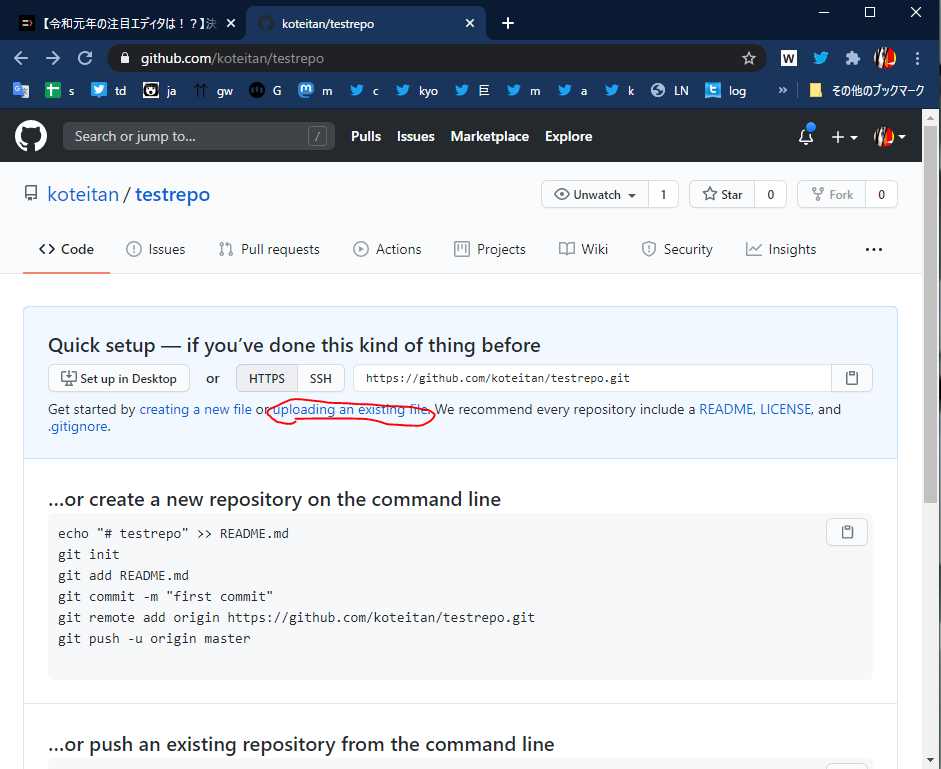Image resolution: width=941 pixels, height=769 pixels.
Task: Open the .gitignore link
Action: coord(78,427)
